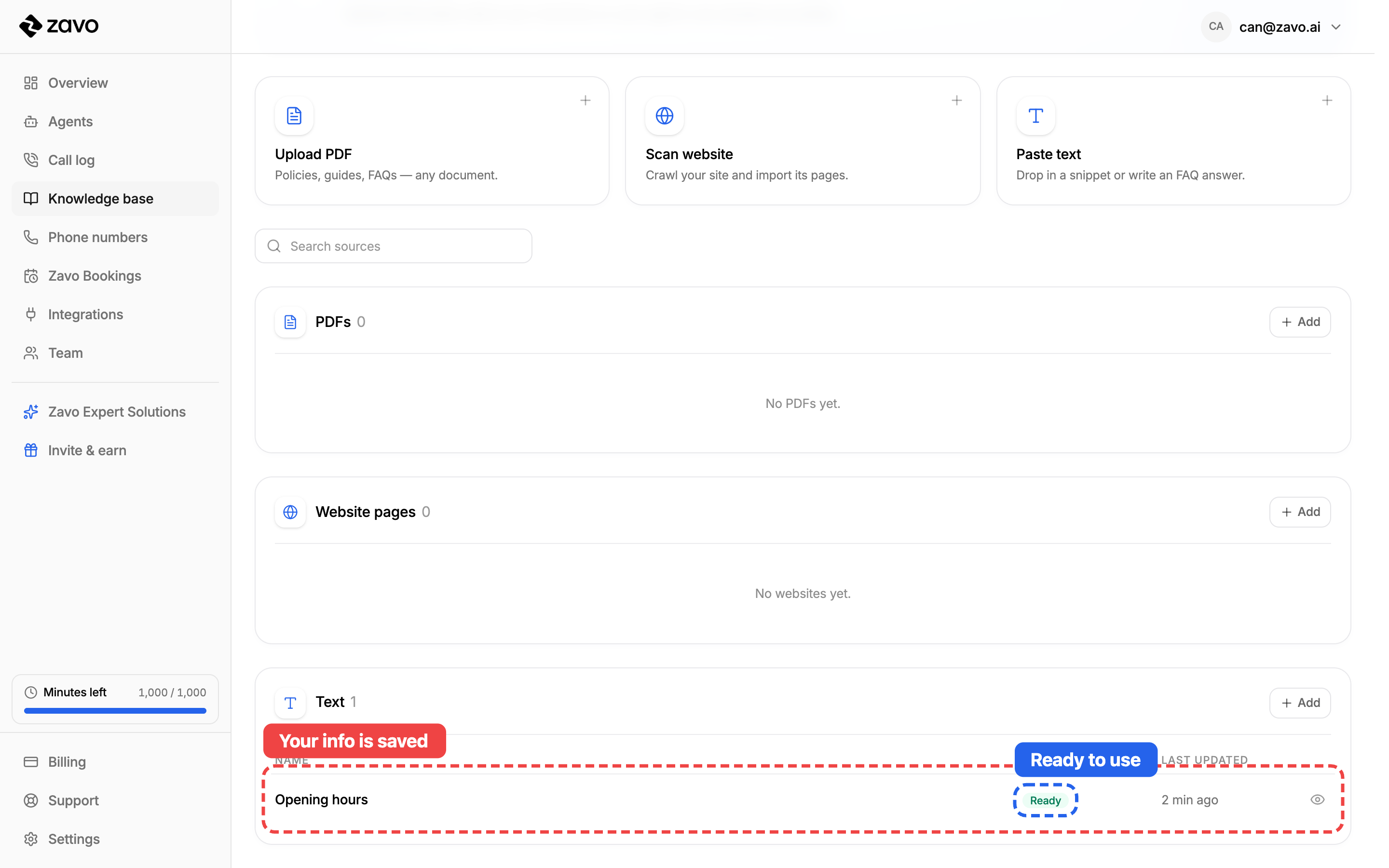Click the Website pages globe icon
This screenshot has width=1389, height=868.
290,512
